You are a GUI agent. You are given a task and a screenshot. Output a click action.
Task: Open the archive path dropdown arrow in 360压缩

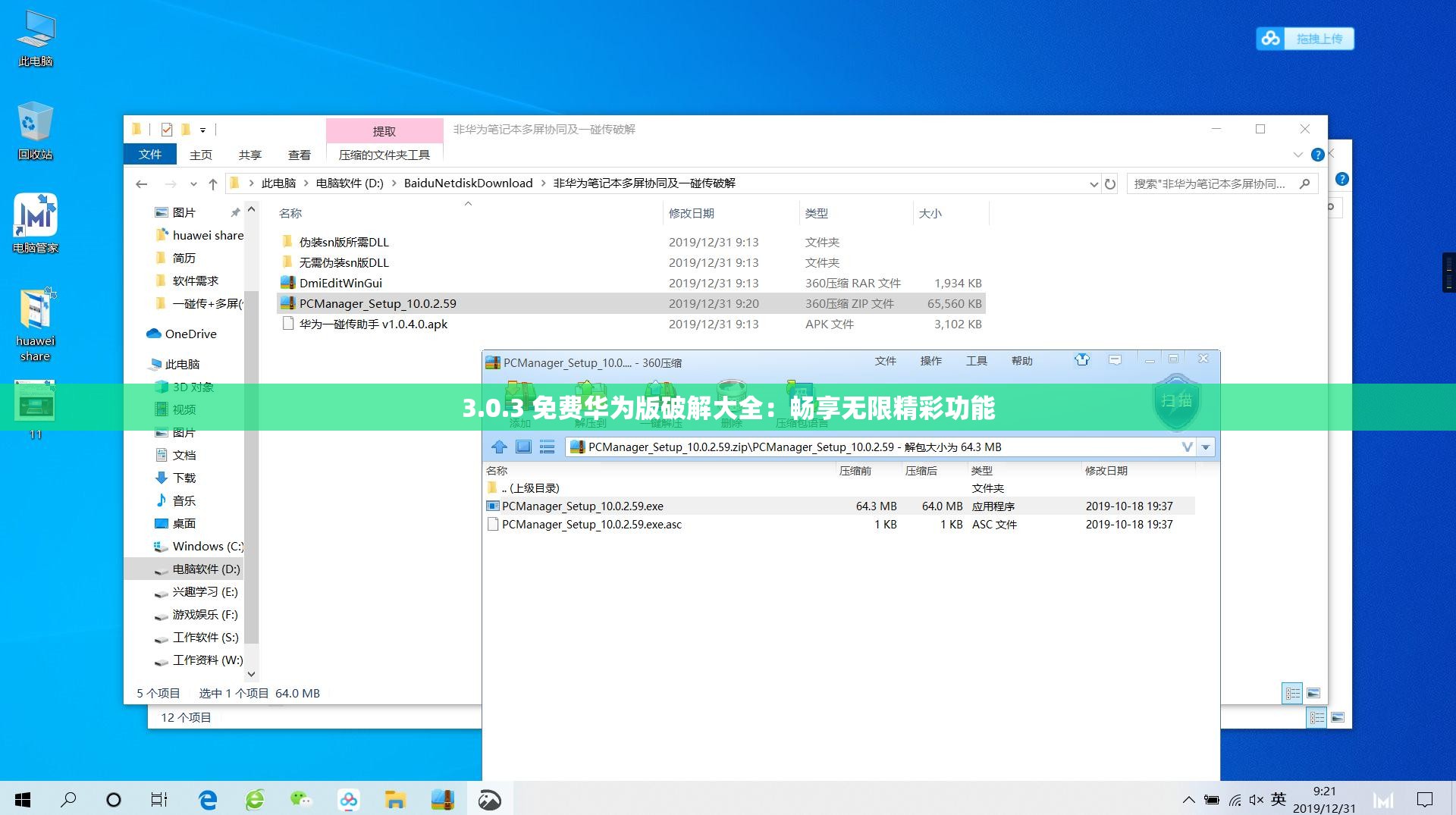tap(1205, 447)
